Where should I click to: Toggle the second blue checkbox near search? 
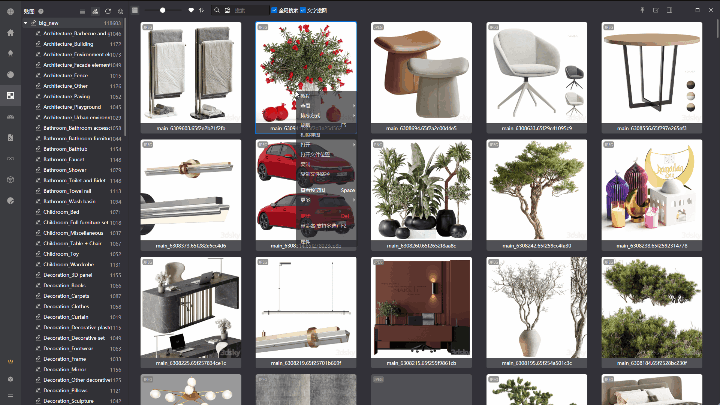(303, 9)
